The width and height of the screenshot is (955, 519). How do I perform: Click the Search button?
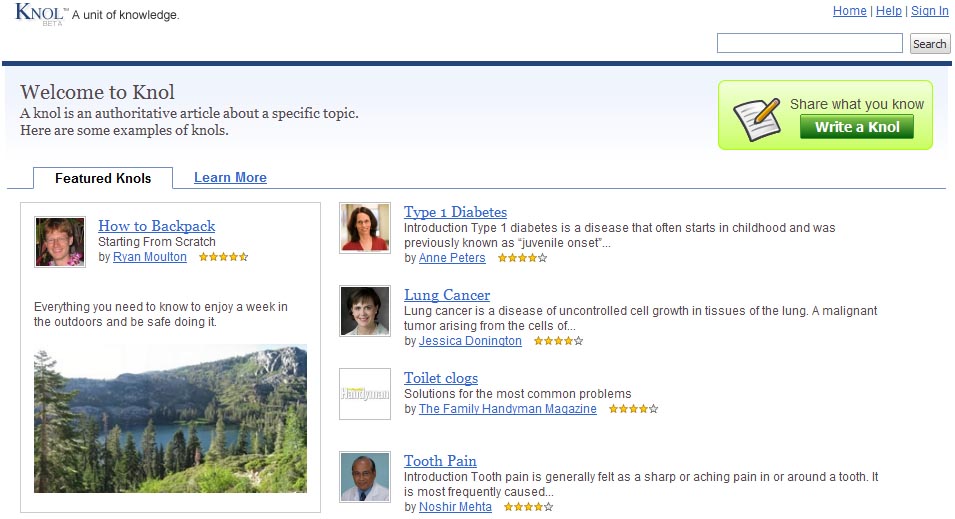click(x=929, y=44)
